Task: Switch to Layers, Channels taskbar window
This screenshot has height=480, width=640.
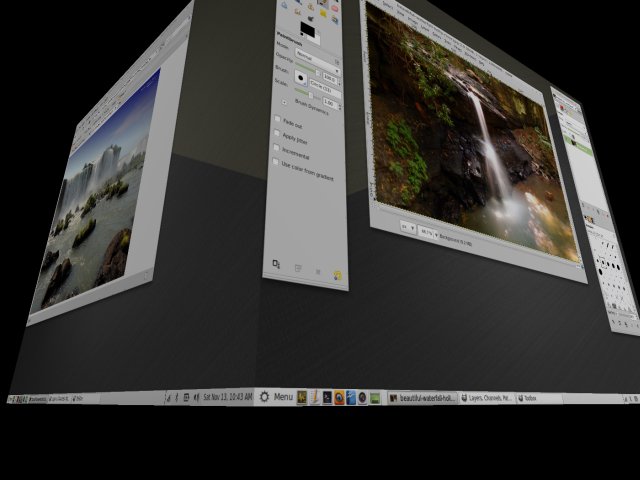Action: [x=484, y=398]
